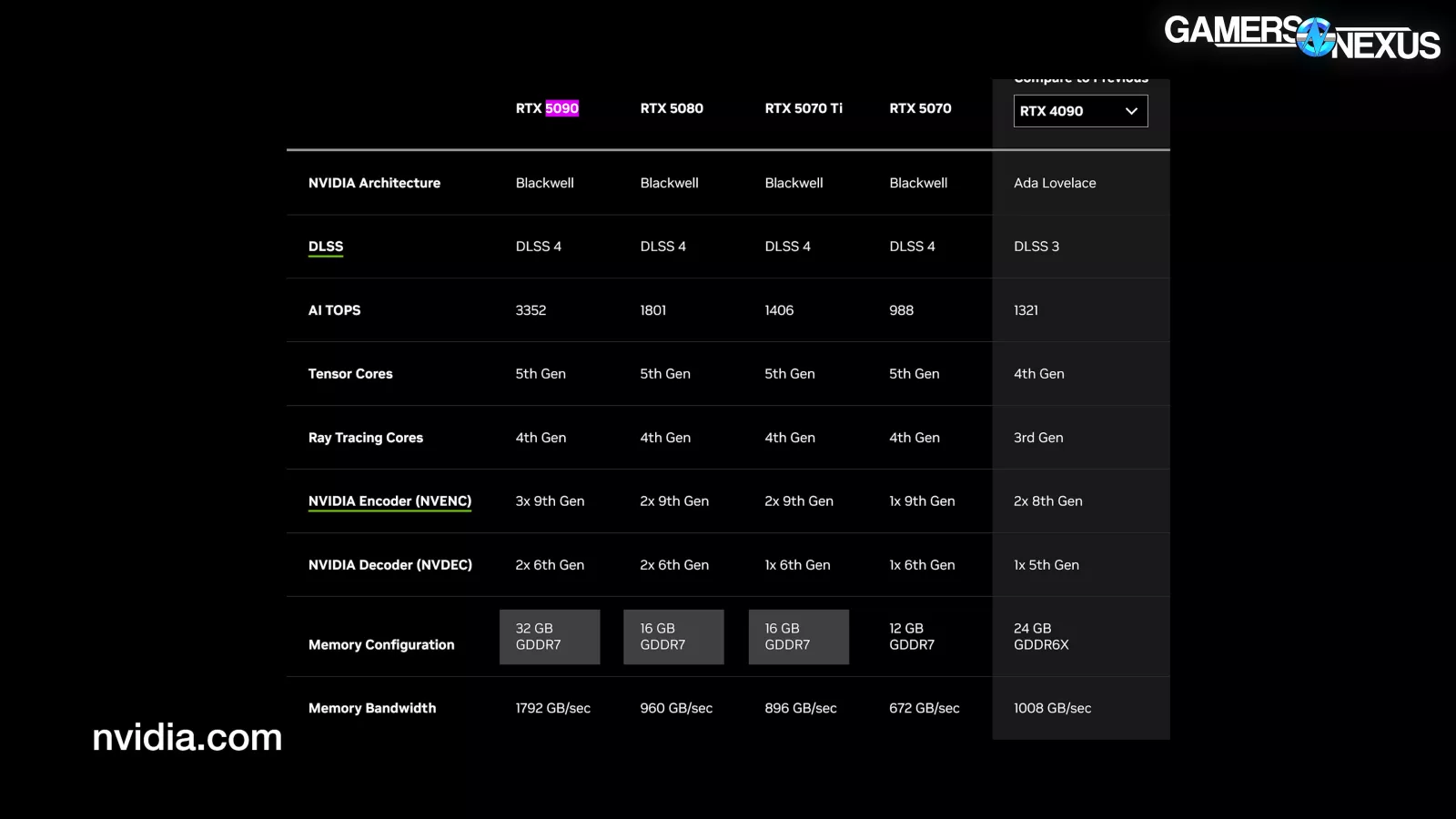Open the NVIDIA Encoder (NVENC) link
Screen dimensions: 1456x819
(389, 501)
